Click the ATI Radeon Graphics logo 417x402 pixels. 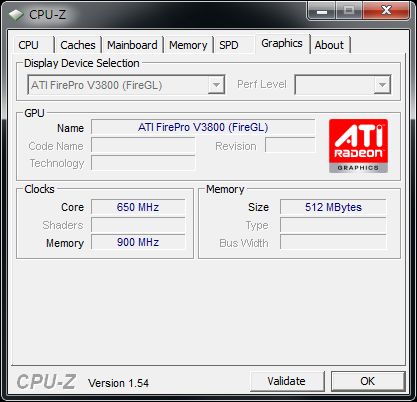pos(358,146)
